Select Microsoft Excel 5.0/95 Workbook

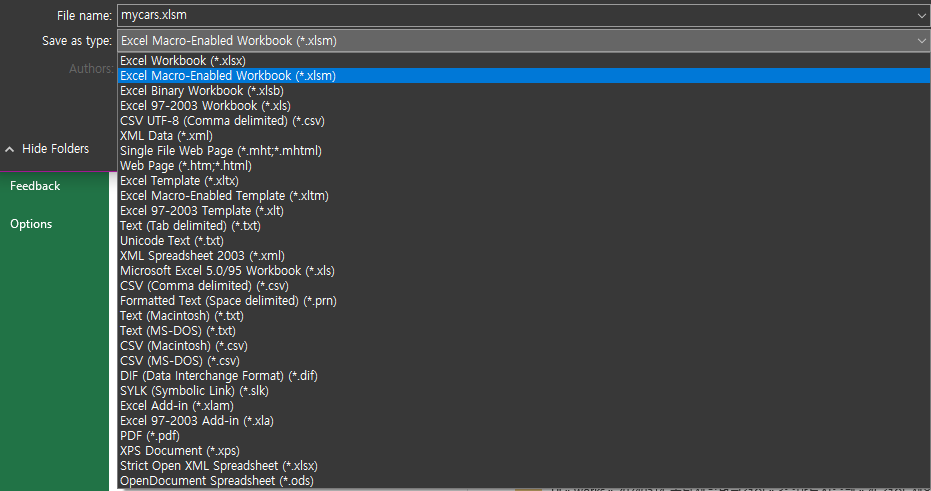[x=524, y=271]
